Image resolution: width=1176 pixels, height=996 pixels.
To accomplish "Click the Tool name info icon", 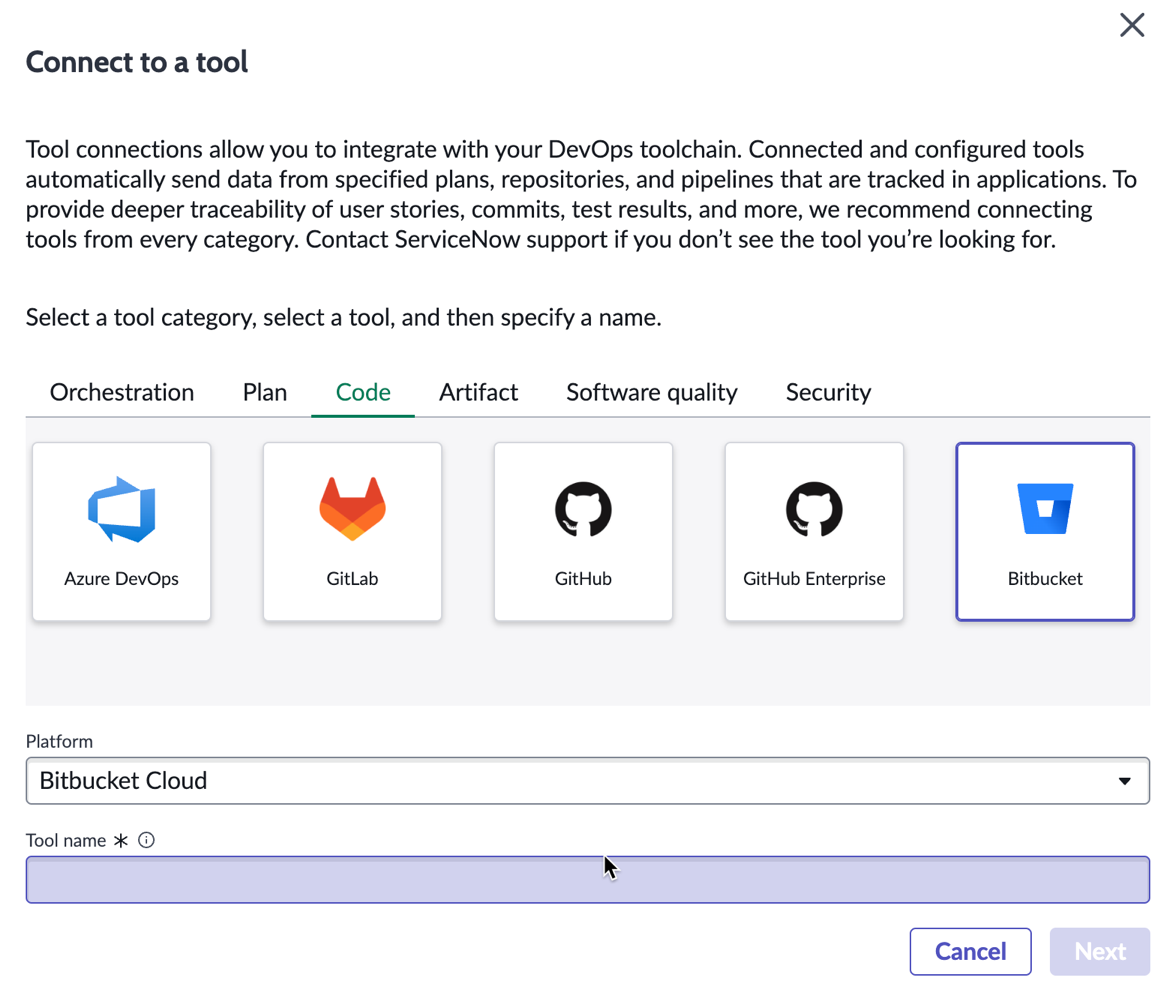I will (x=147, y=840).
